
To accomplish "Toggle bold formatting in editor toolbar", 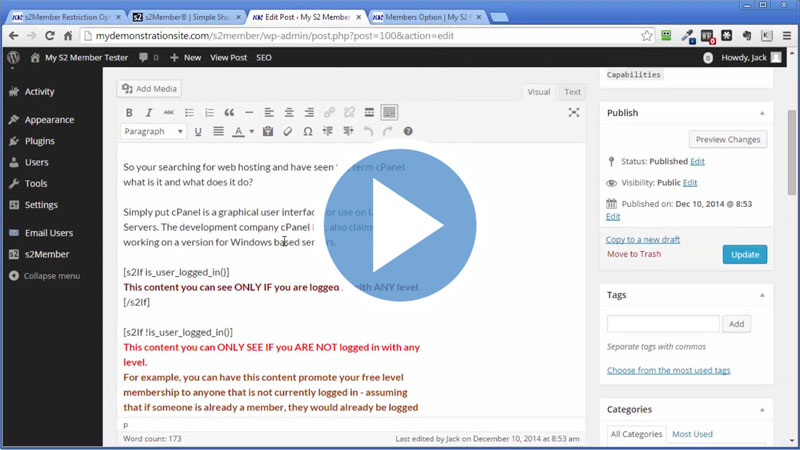I will (129, 113).
